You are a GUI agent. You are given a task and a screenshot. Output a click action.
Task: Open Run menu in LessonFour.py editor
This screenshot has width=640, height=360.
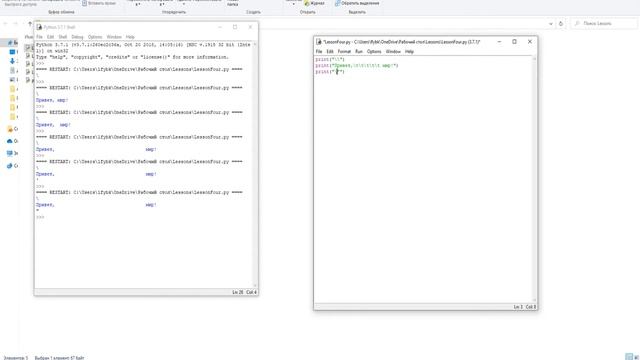click(359, 52)
